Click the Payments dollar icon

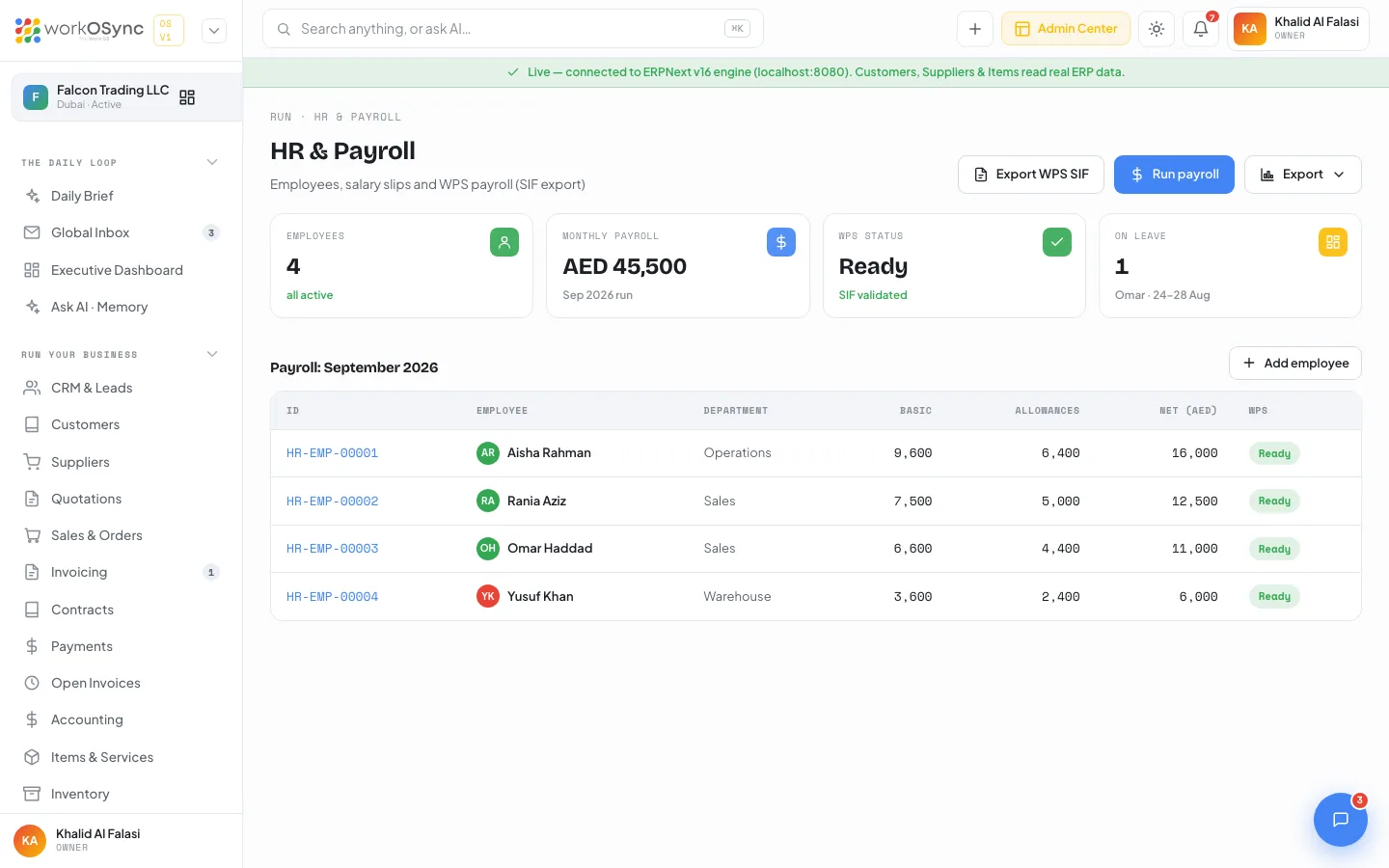[x=32, y=646]
